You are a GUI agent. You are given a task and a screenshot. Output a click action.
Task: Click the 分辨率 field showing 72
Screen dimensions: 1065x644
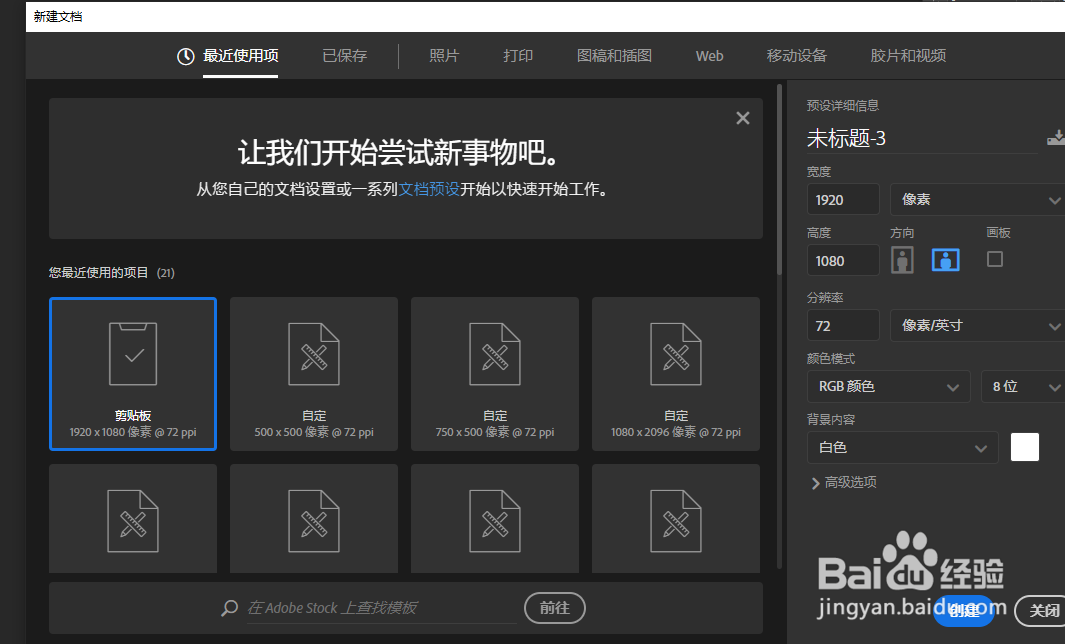click(843, 326)
